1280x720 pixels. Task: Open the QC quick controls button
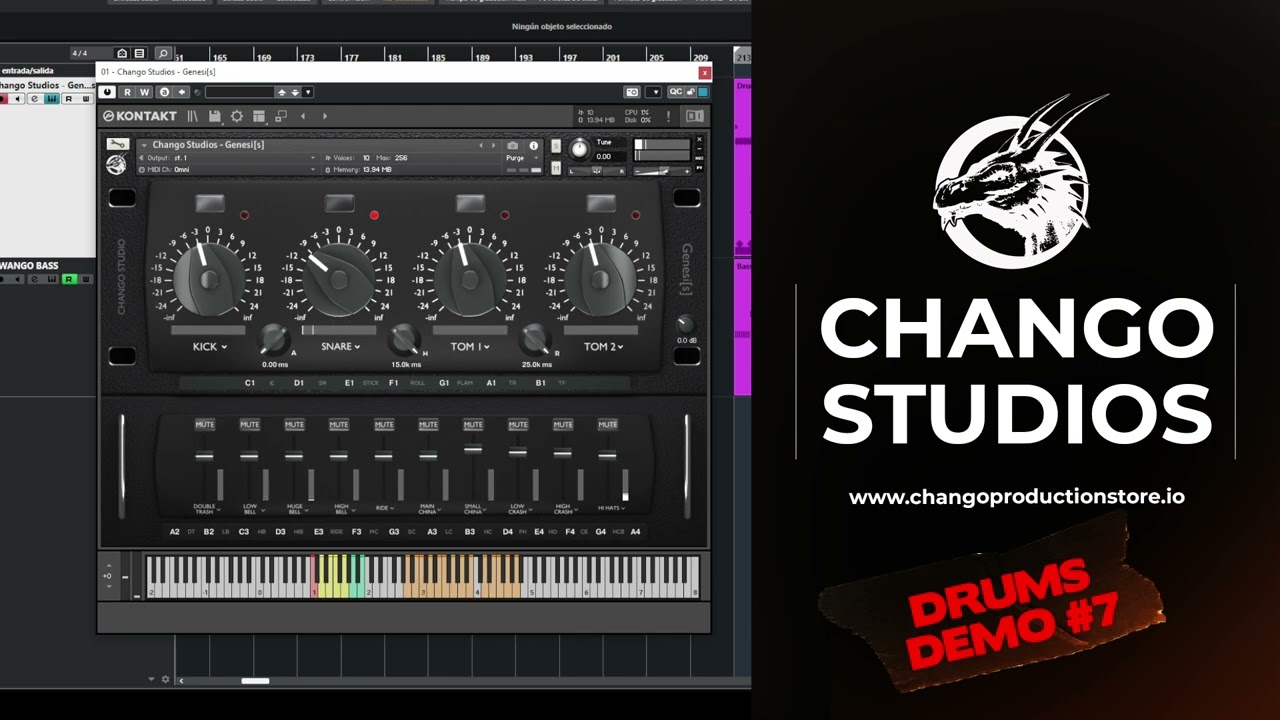pos(676,92)
